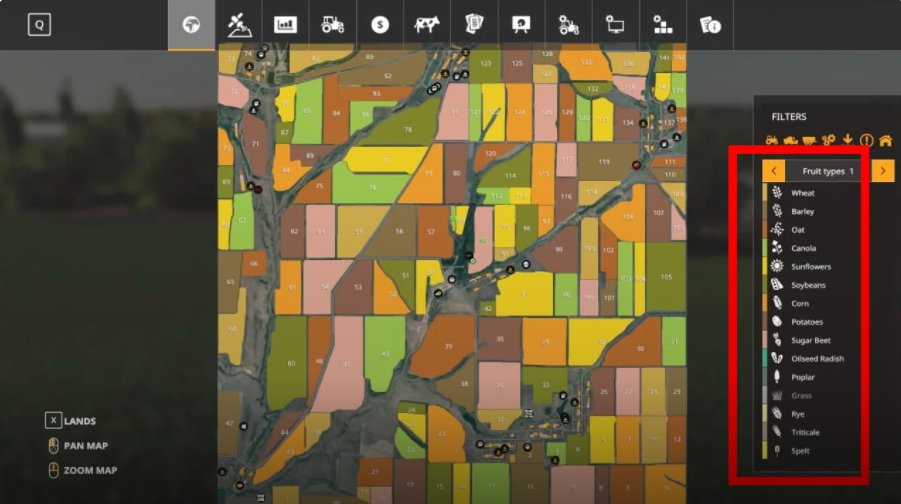Go to next filter page with right arrow

(883, 171)
